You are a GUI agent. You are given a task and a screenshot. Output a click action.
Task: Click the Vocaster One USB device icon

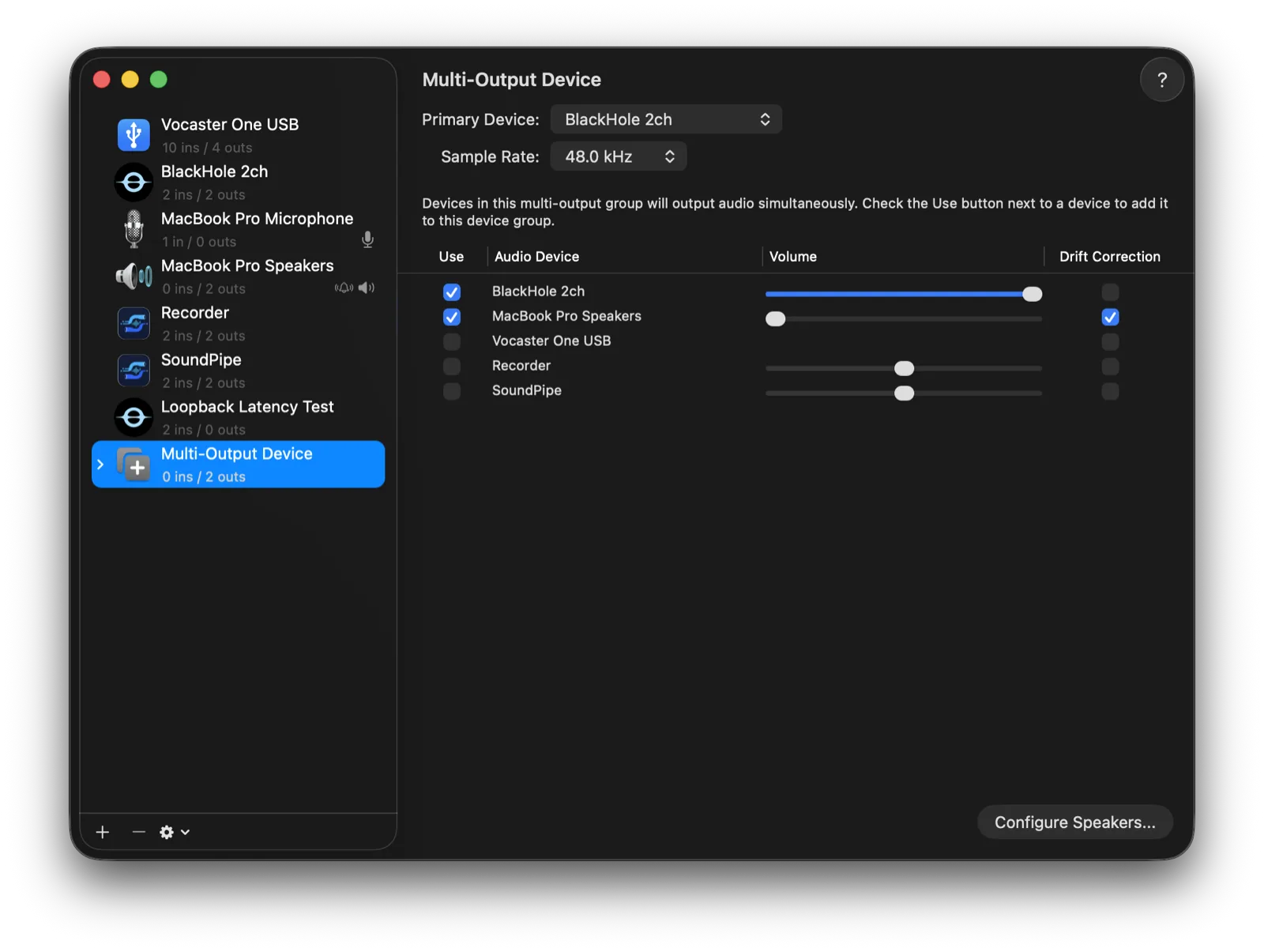(134, 134)
